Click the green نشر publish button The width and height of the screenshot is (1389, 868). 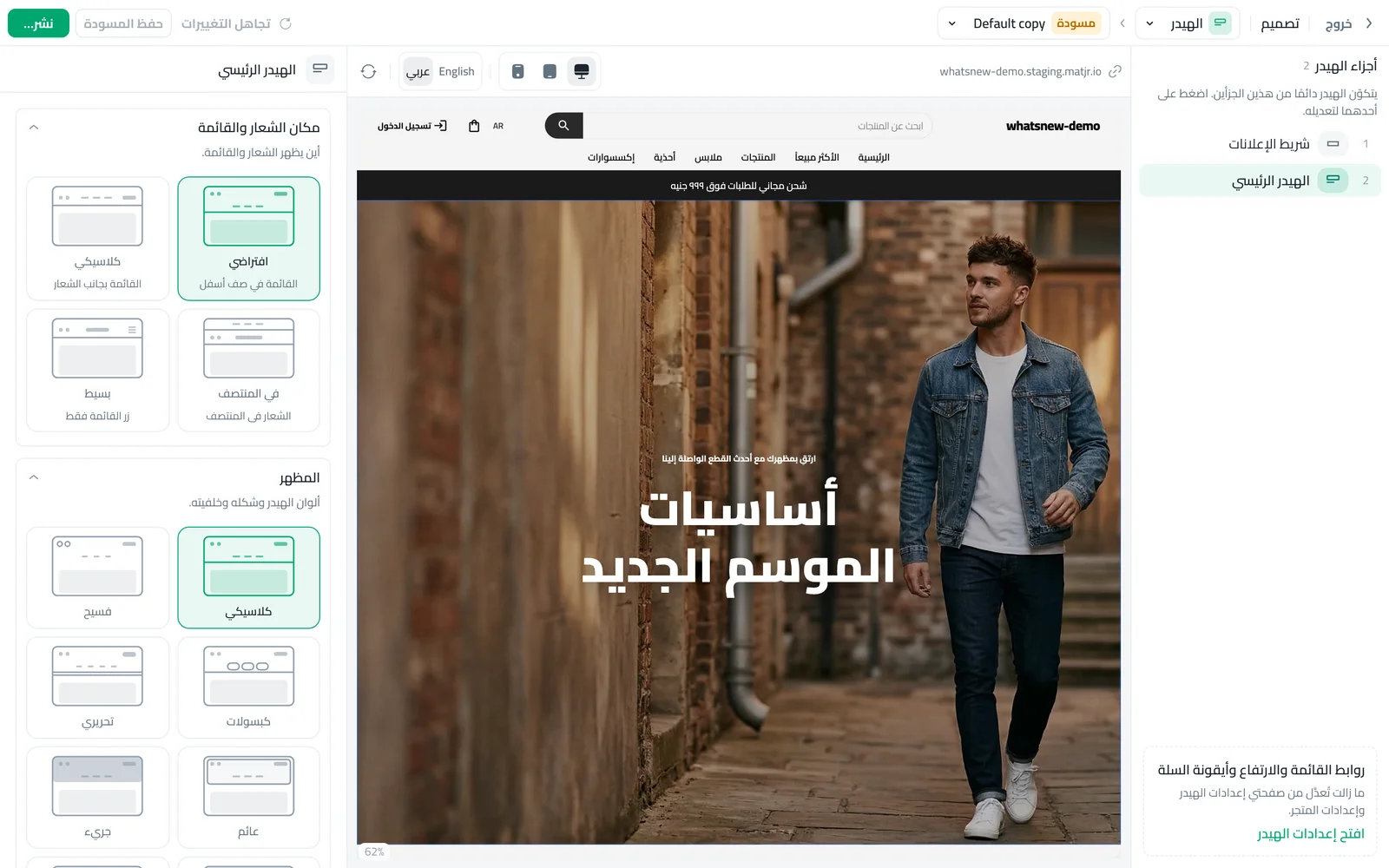38,23
